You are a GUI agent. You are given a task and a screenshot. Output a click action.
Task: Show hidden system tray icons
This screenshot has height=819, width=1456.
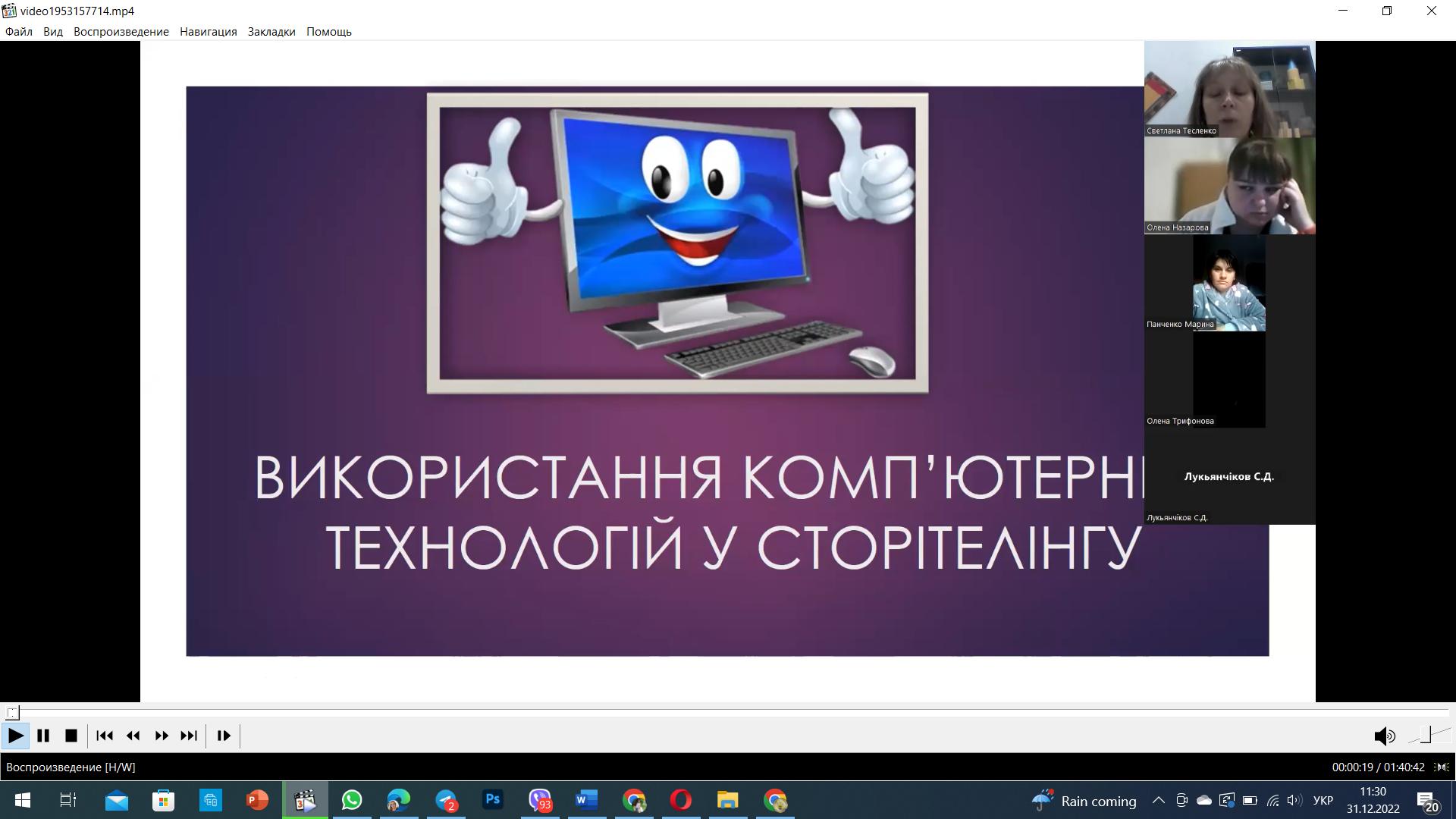click(x=1158, y=800)
